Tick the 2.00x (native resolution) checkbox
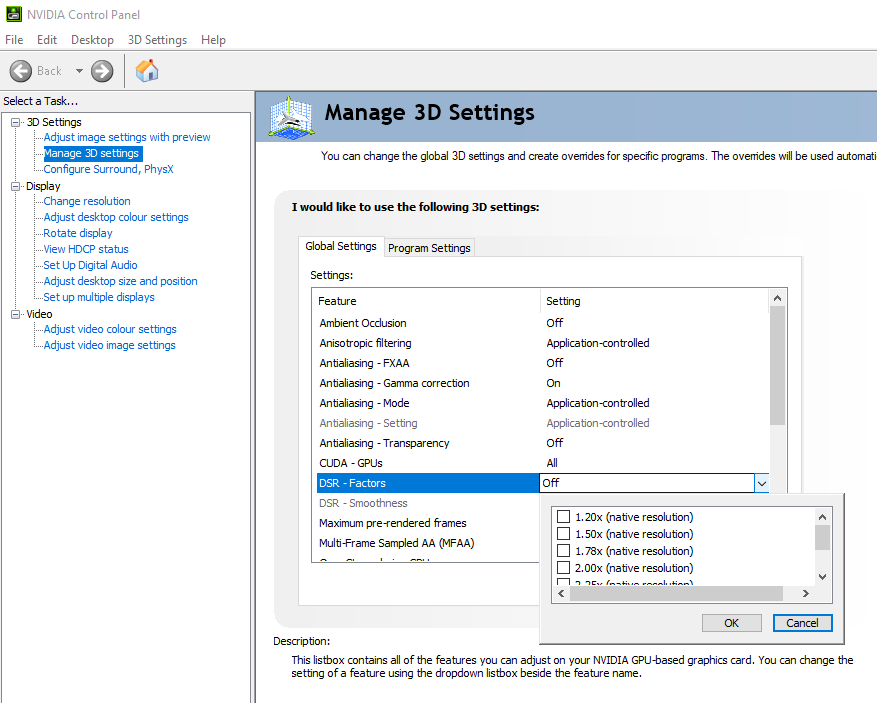 coord(563,568)
